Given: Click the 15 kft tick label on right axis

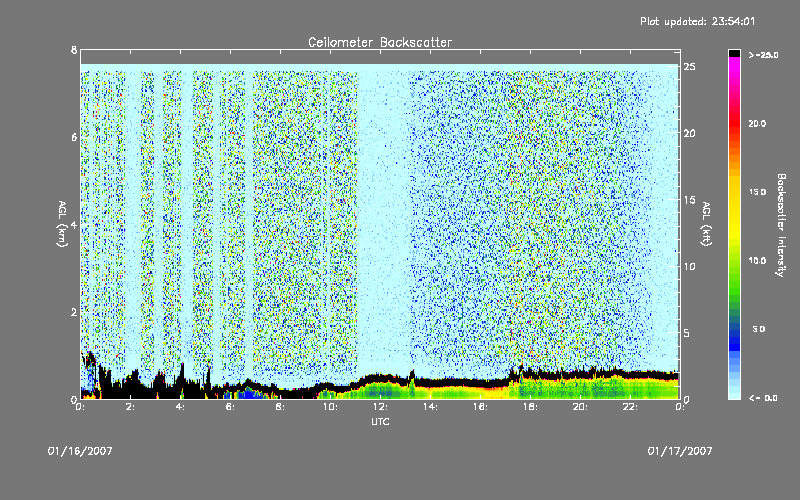Looking at the screenshot, I should tap(689, 200).
